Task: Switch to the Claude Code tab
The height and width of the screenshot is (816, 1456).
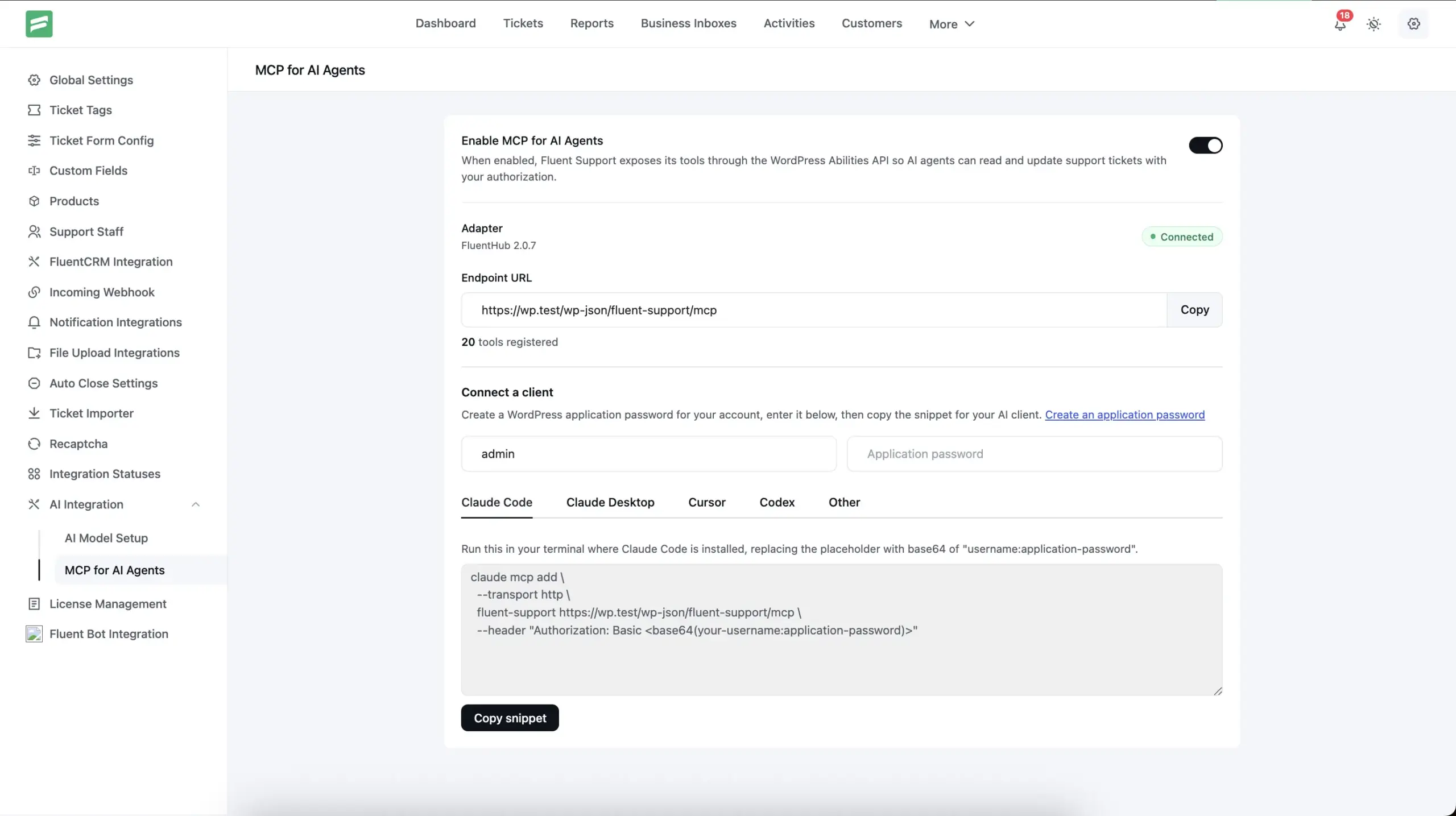Action: (497, 503)
